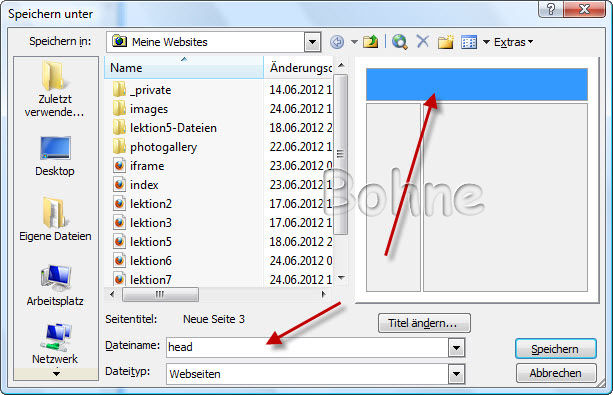This screenshot has height=395, width=613.
Task: Go back using the Back arrow icon
Action: coord(337,41)
